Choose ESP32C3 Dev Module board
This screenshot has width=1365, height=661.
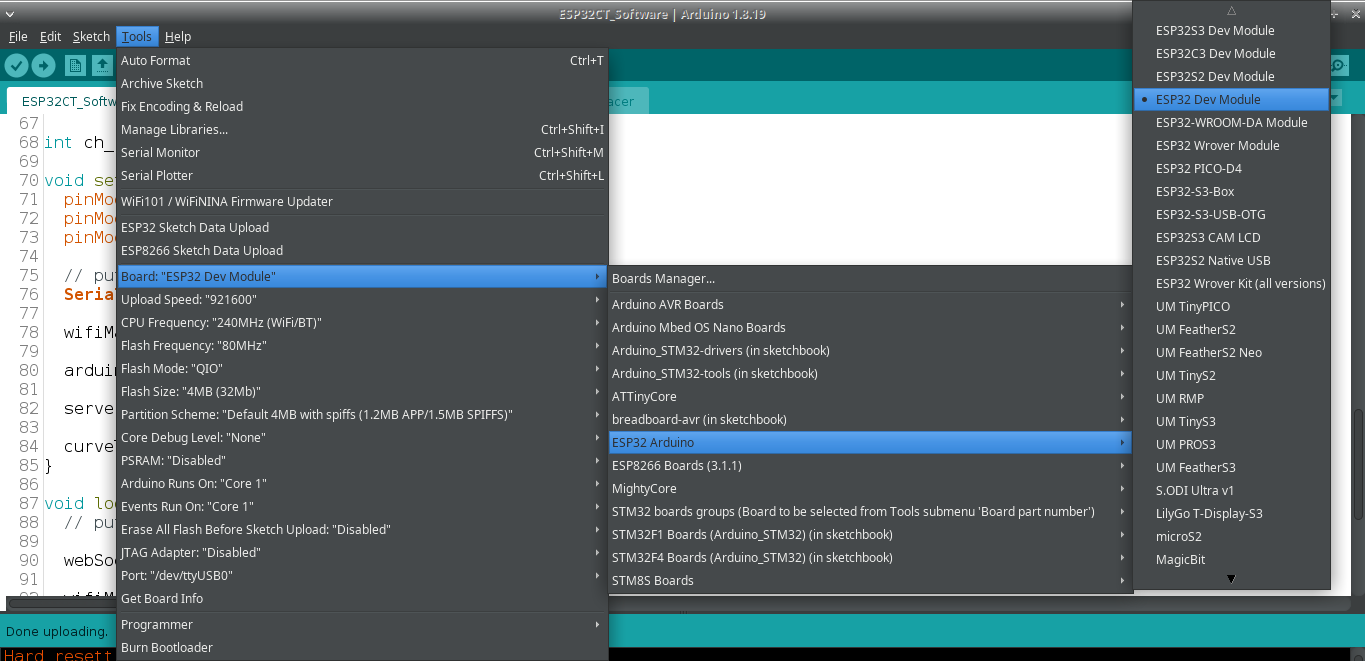[x=1231, y=53]
